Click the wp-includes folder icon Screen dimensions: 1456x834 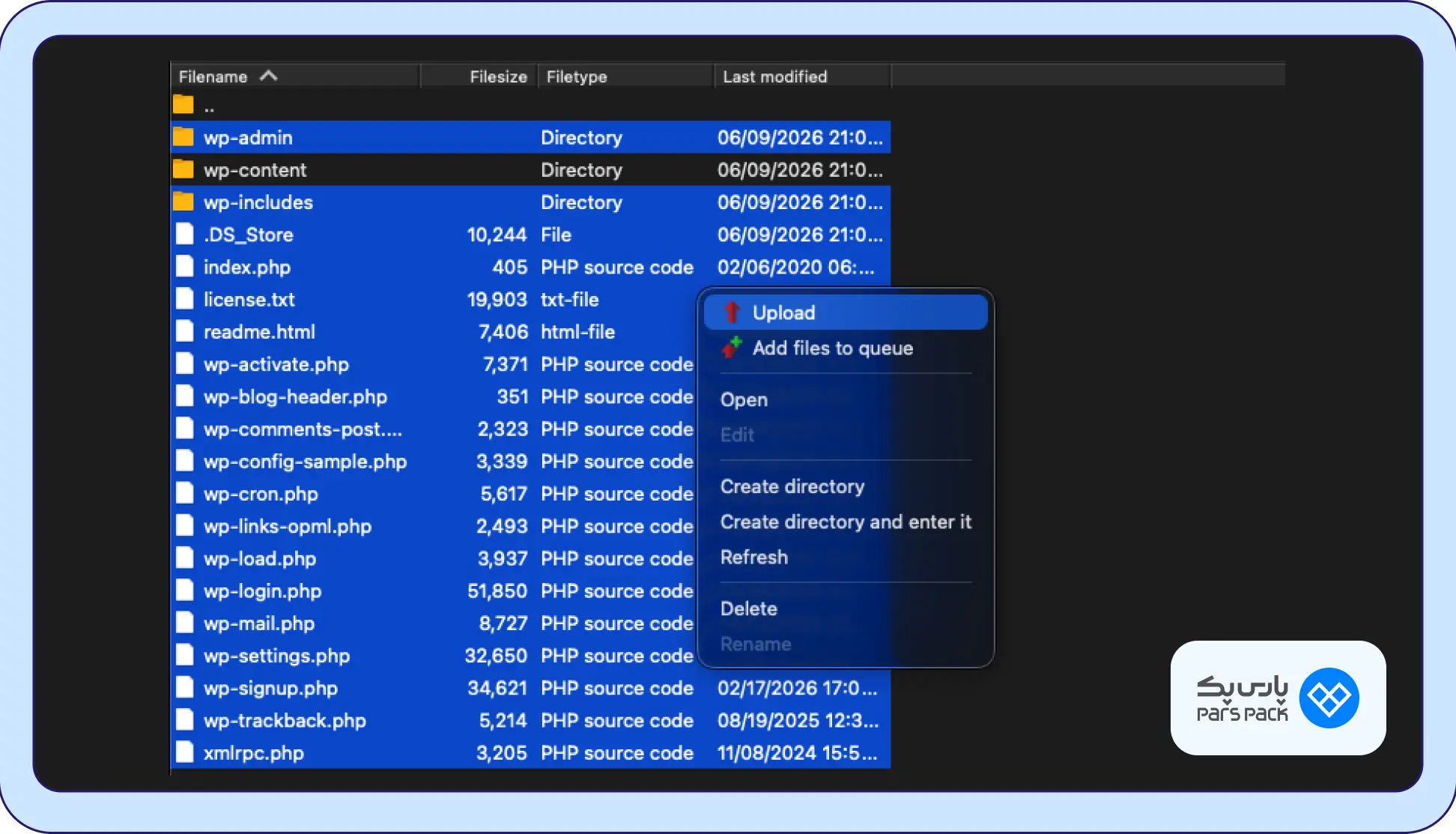[183, 201]
